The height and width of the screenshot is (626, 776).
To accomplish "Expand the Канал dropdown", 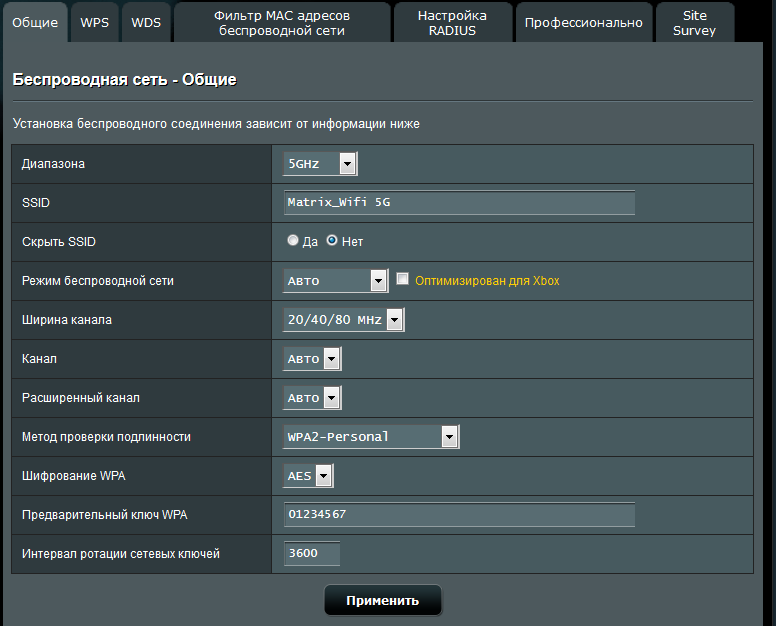I will [x=312, y=359].
